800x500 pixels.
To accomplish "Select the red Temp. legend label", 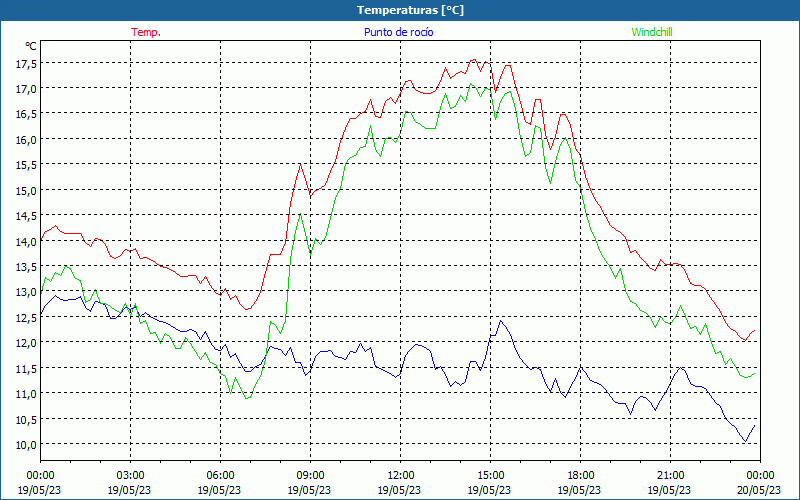I will tap(146, 32).
